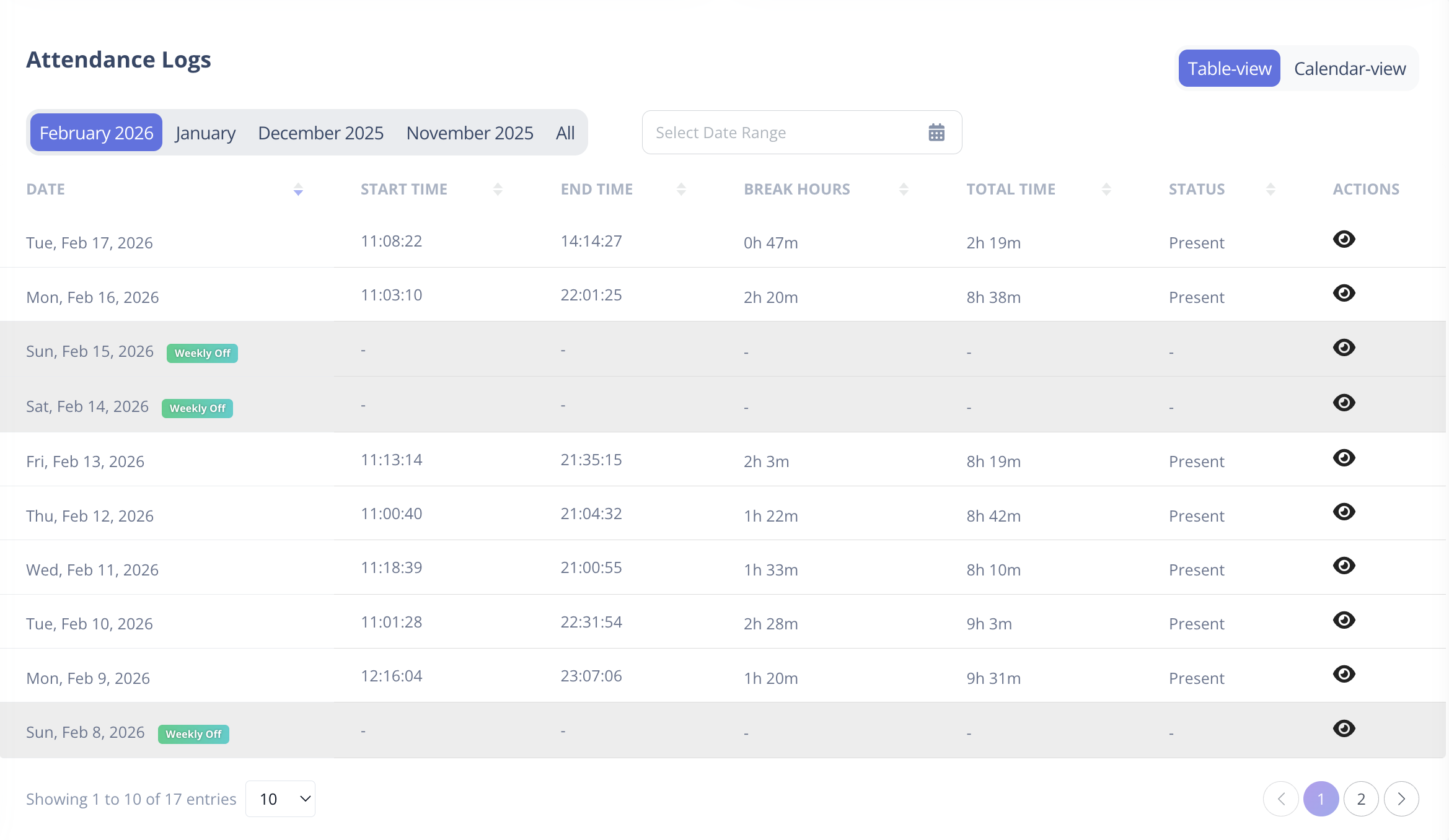
Task: Open eye icon for Sun, Feb 15 entry
Action: (x=1344, y=348)
